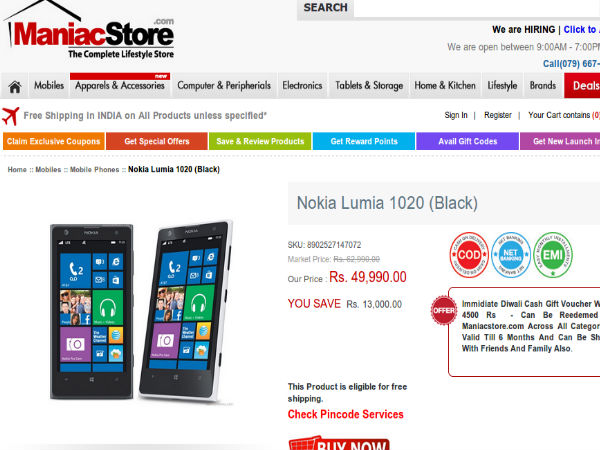Click the COD payment badge icon

[469, 254]
